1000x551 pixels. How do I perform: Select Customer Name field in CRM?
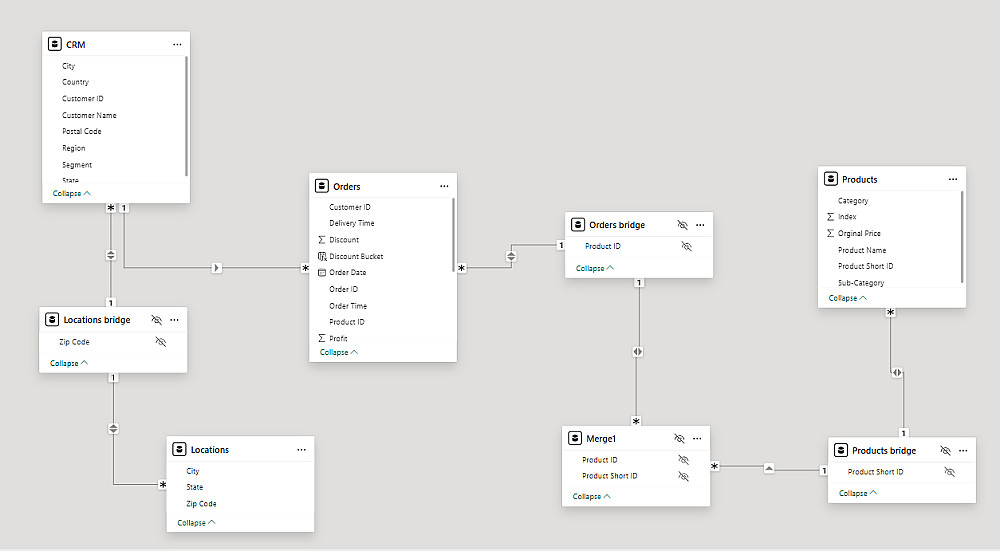point(89,115)
